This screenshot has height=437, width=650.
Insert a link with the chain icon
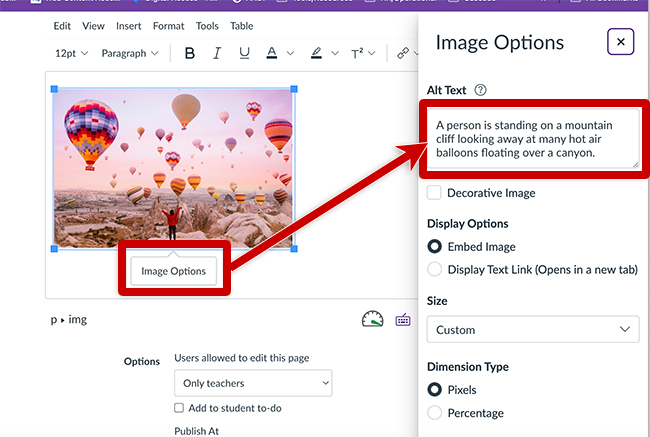pos(403,53)
